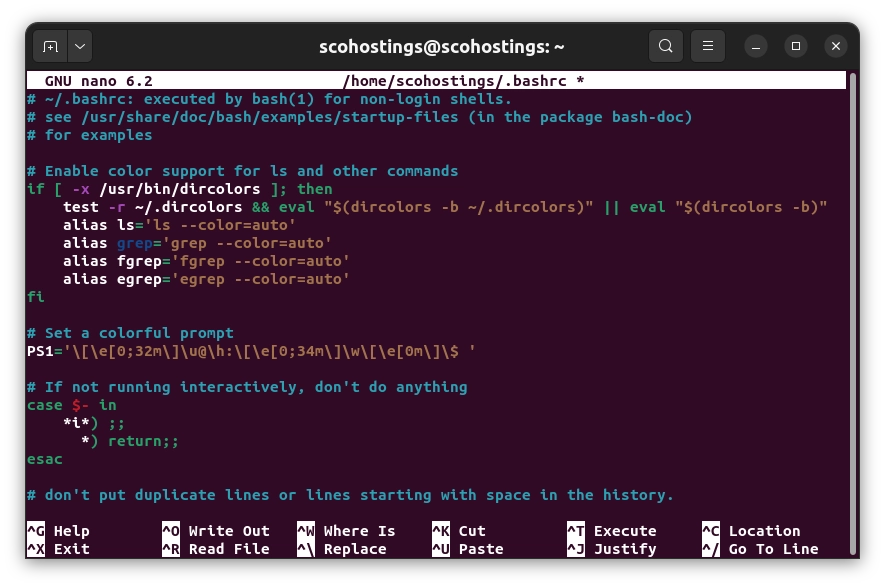885x587 pixels.
Task: Click the ^K Cut shortcut
Action: coord(459,531)
